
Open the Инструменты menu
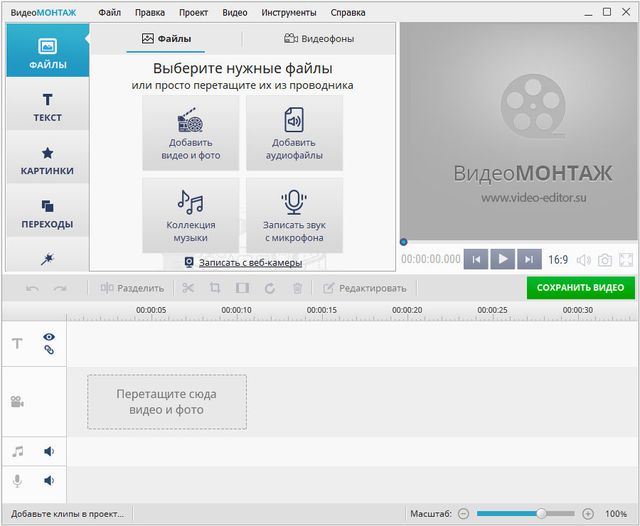click(x=289, y=13)
